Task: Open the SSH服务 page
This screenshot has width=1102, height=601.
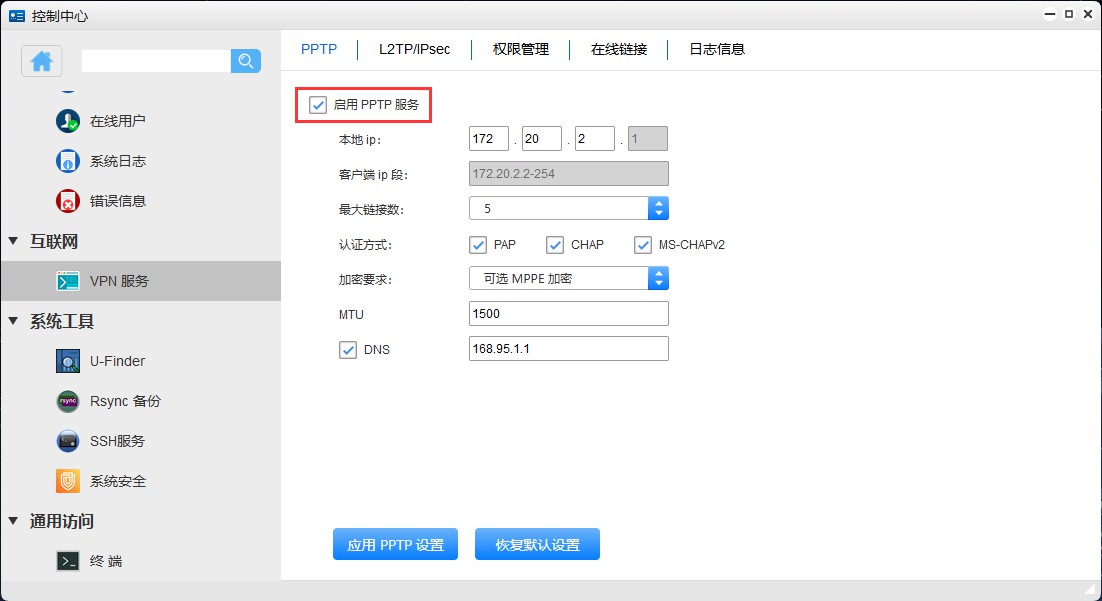Action: (x=117, y=441)
